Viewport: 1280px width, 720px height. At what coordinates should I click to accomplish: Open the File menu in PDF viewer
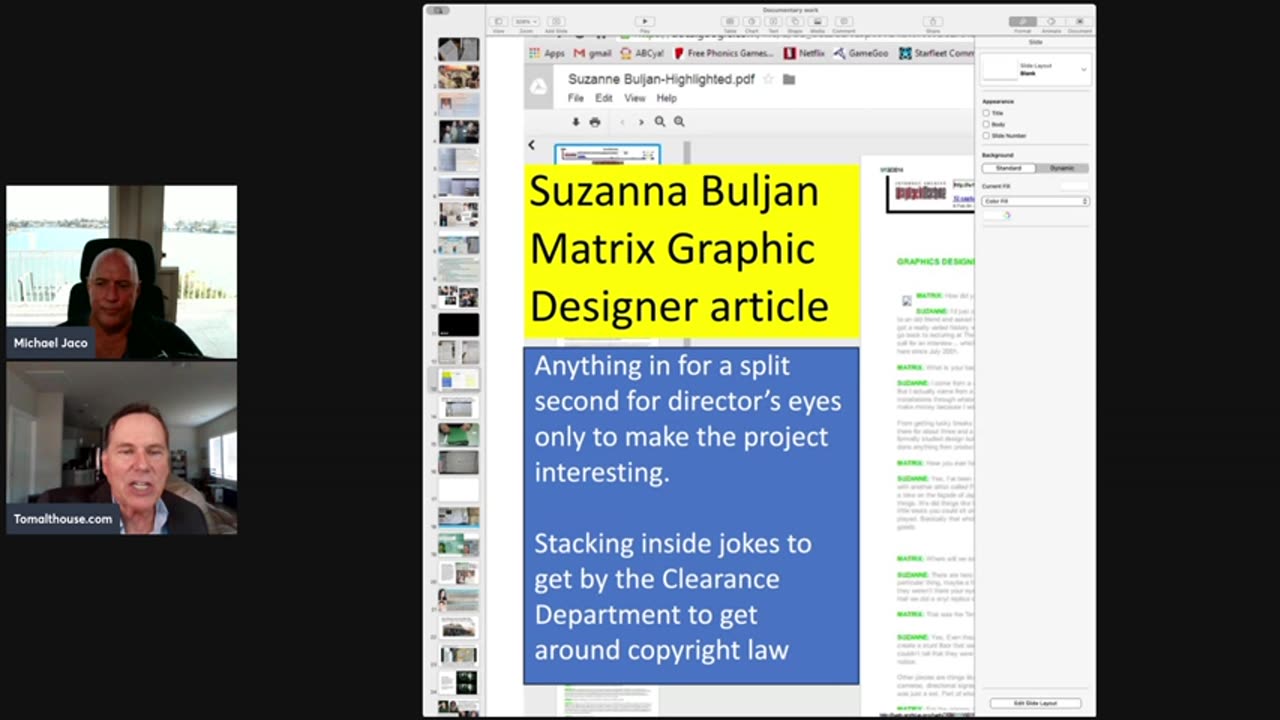tap(576, 98)
